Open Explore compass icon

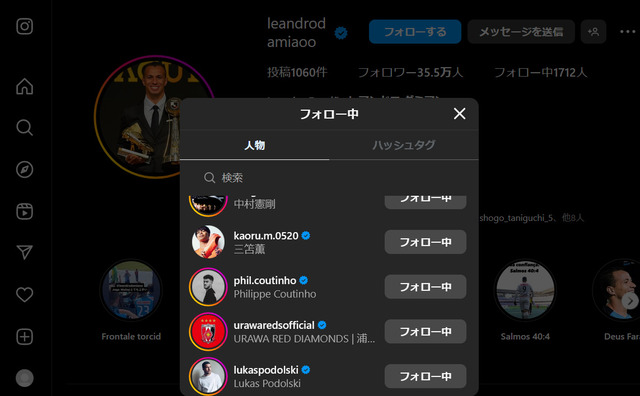click(24, 169)
